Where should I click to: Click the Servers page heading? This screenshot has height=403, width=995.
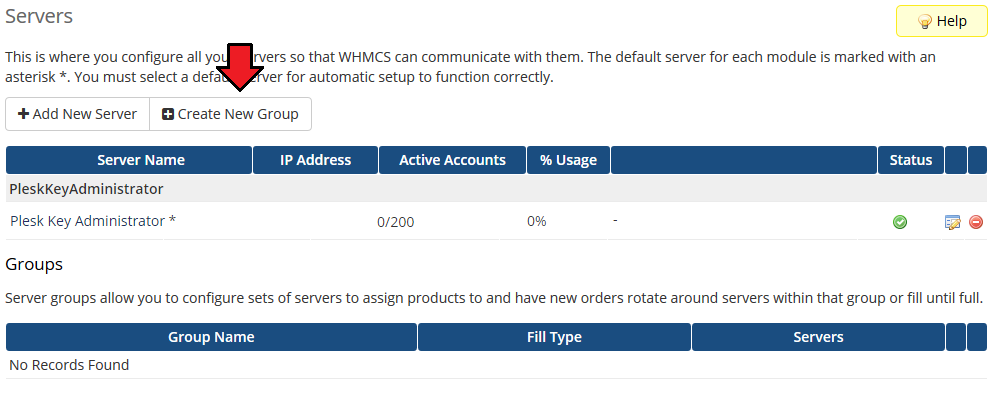click(x=39, y=16)
